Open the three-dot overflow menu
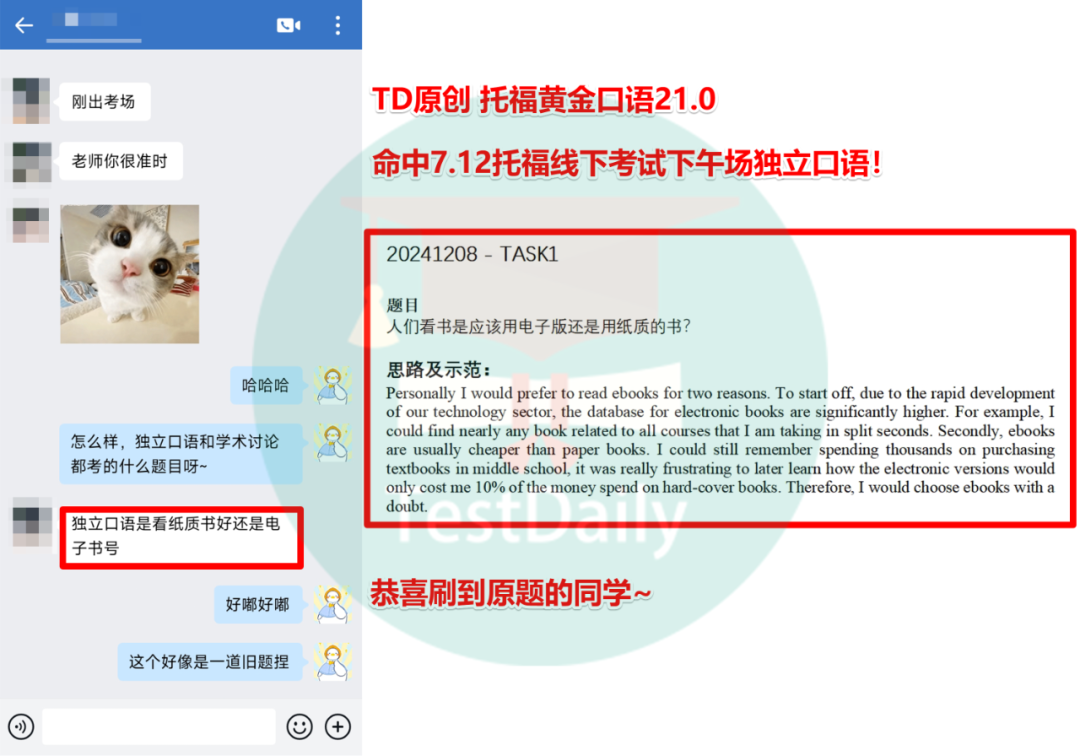 pos(338,25)
